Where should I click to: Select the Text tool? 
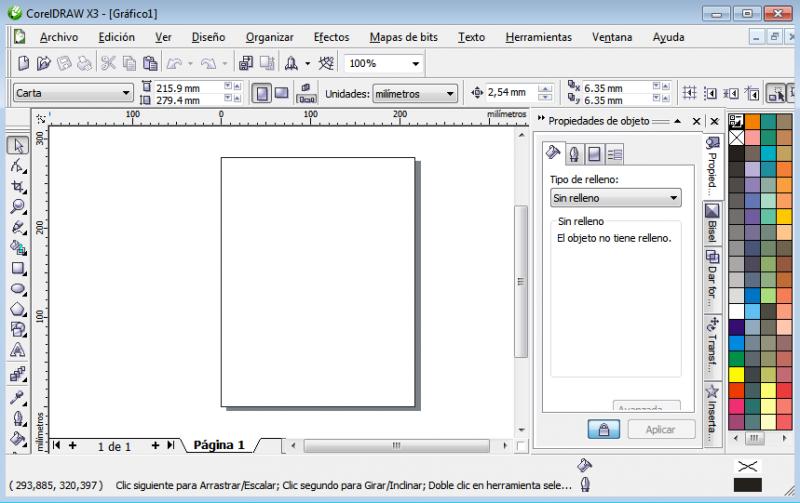click(17, 350)
